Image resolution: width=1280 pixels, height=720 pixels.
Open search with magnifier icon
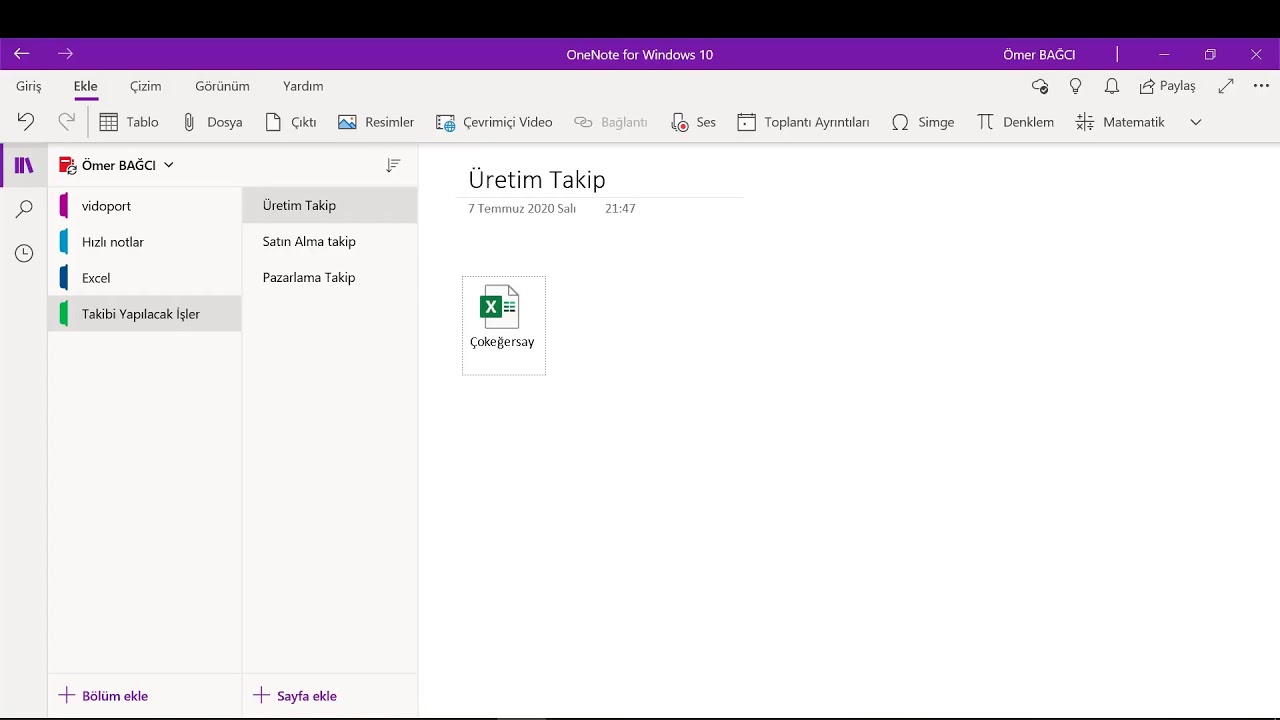[x=24, y=209]
